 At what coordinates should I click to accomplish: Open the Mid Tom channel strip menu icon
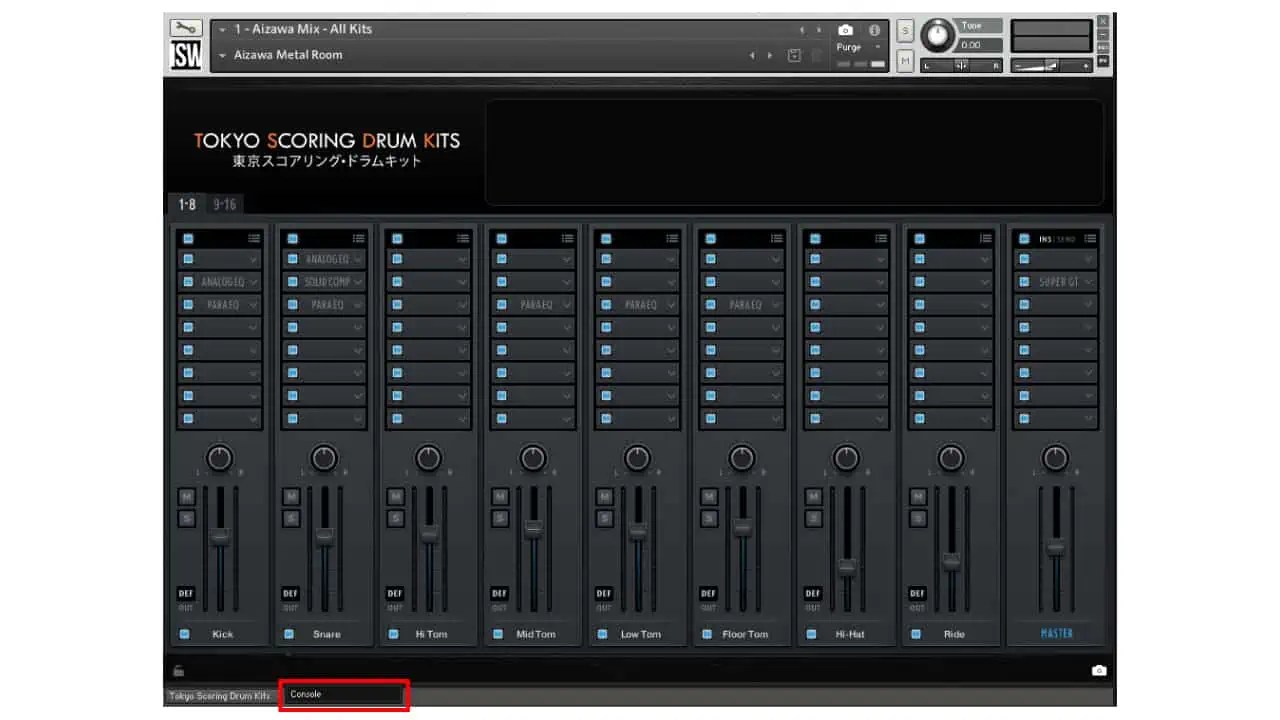coord(567,238)
